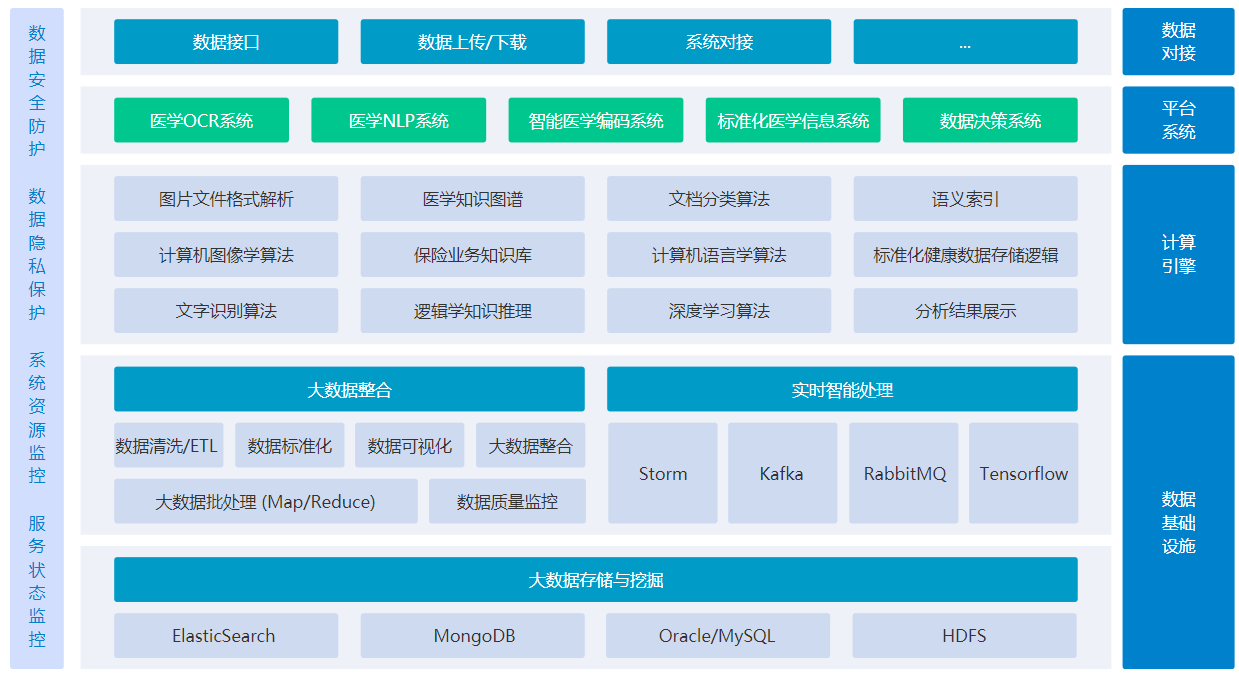Open the 医学NLP系统 green box

[398, 120]
